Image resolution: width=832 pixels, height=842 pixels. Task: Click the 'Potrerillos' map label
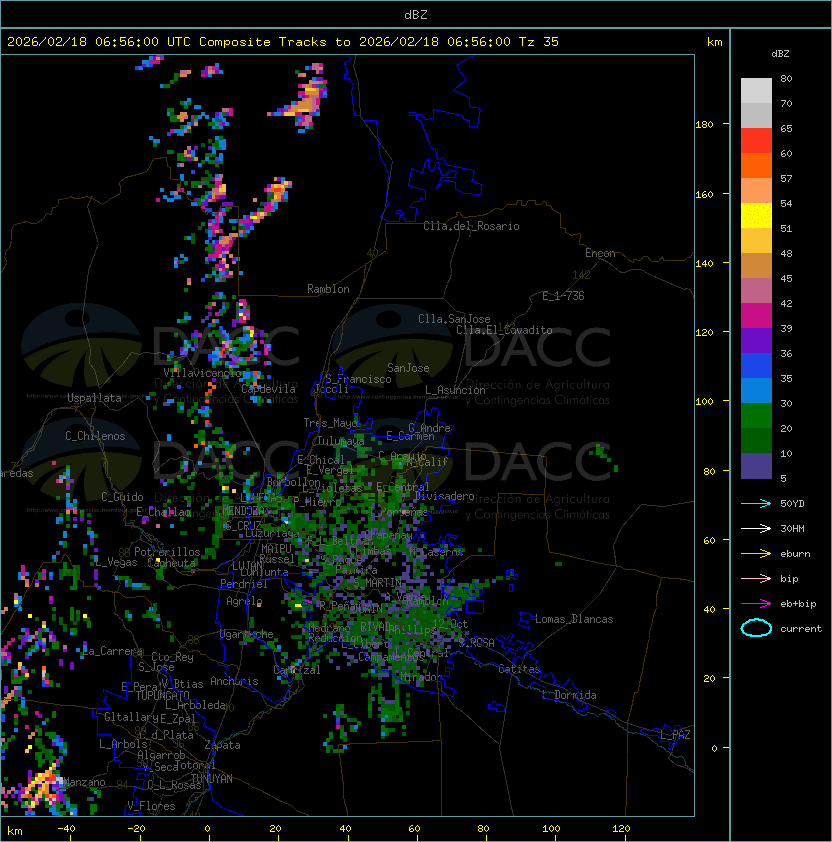tap(167, 552)
